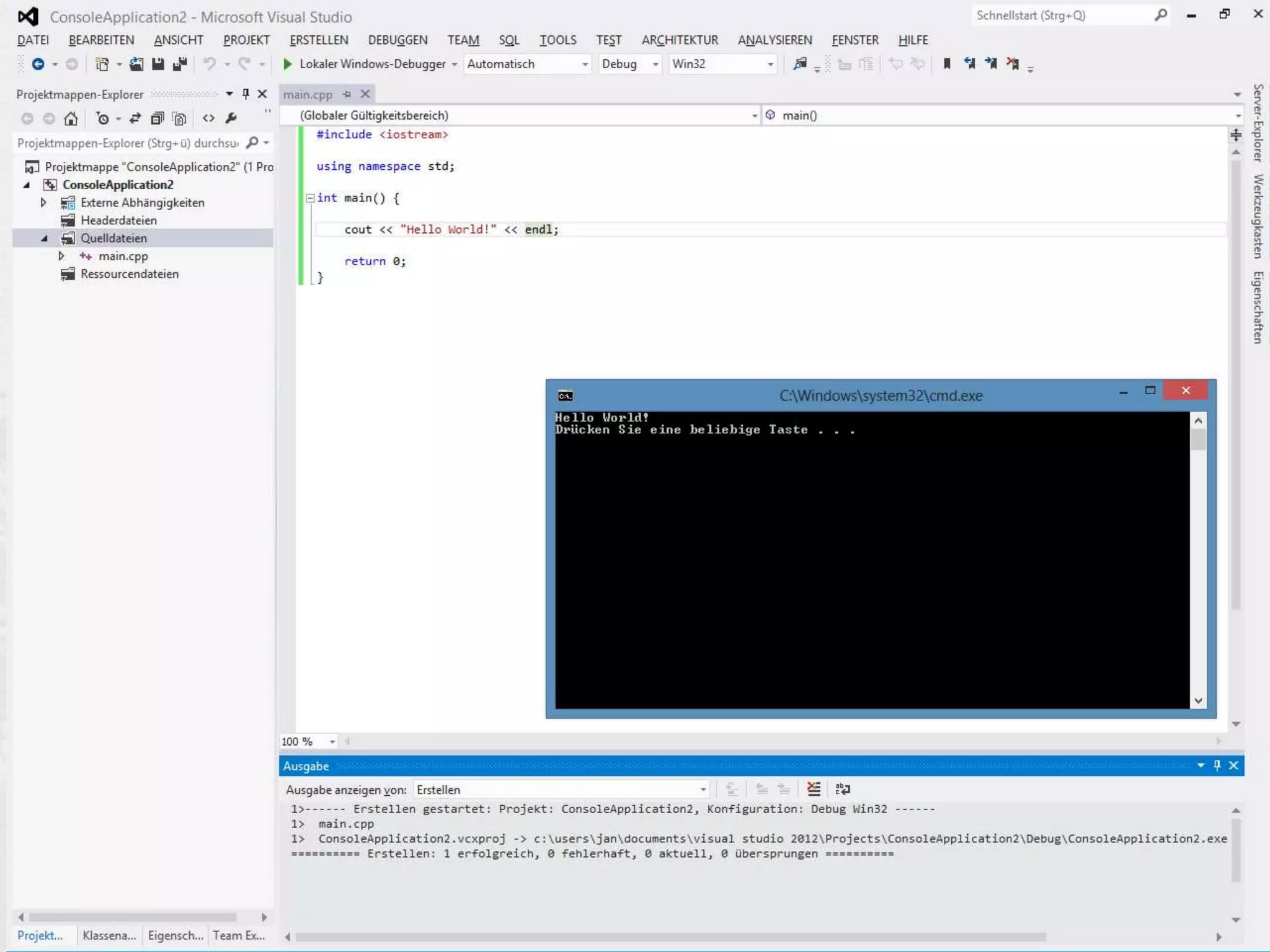Clear all bookmarks with the red X bookmark icon
The image size is (1270, 952).
coord(1013,63)
